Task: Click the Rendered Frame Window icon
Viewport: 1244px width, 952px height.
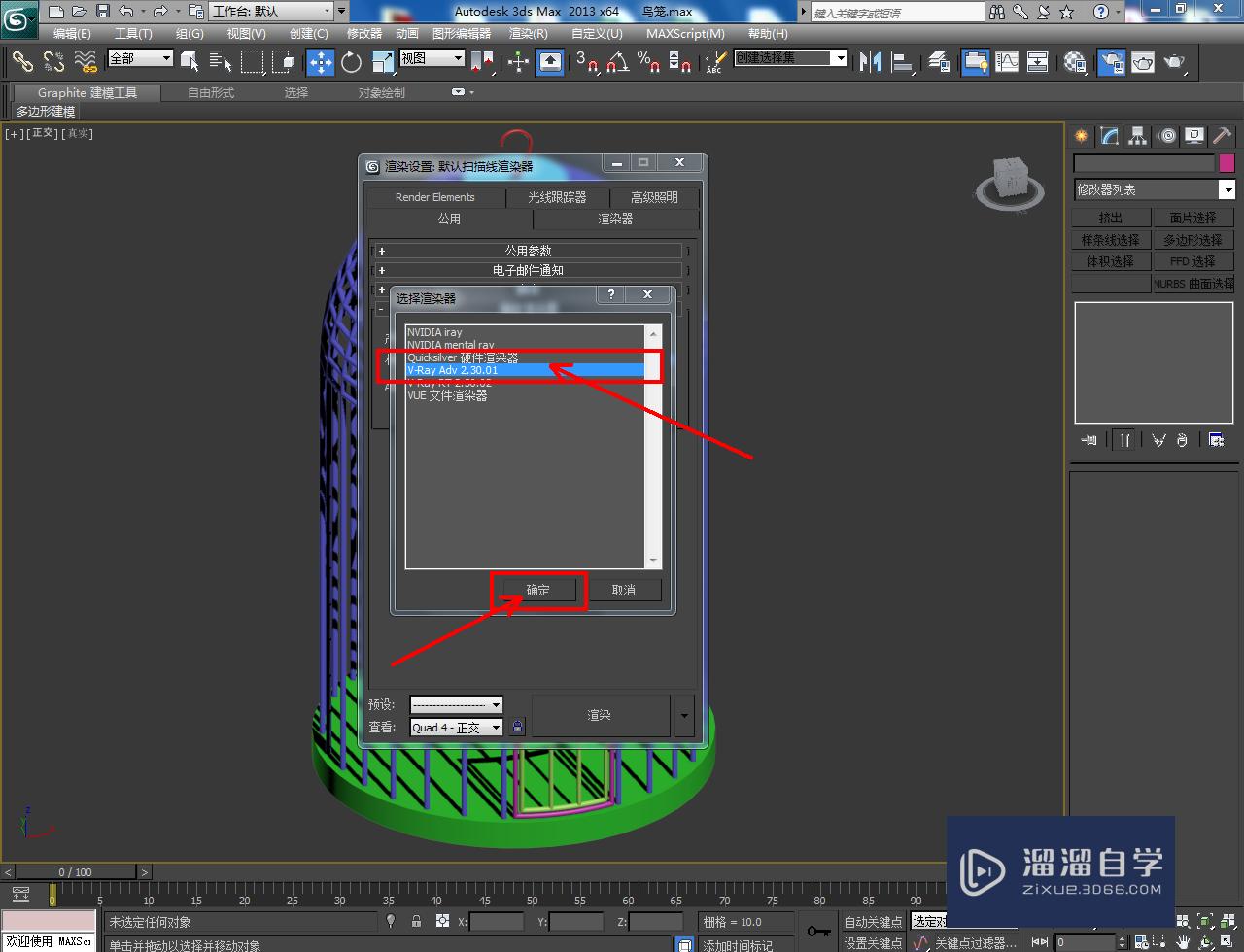Action: [1143, 62]
